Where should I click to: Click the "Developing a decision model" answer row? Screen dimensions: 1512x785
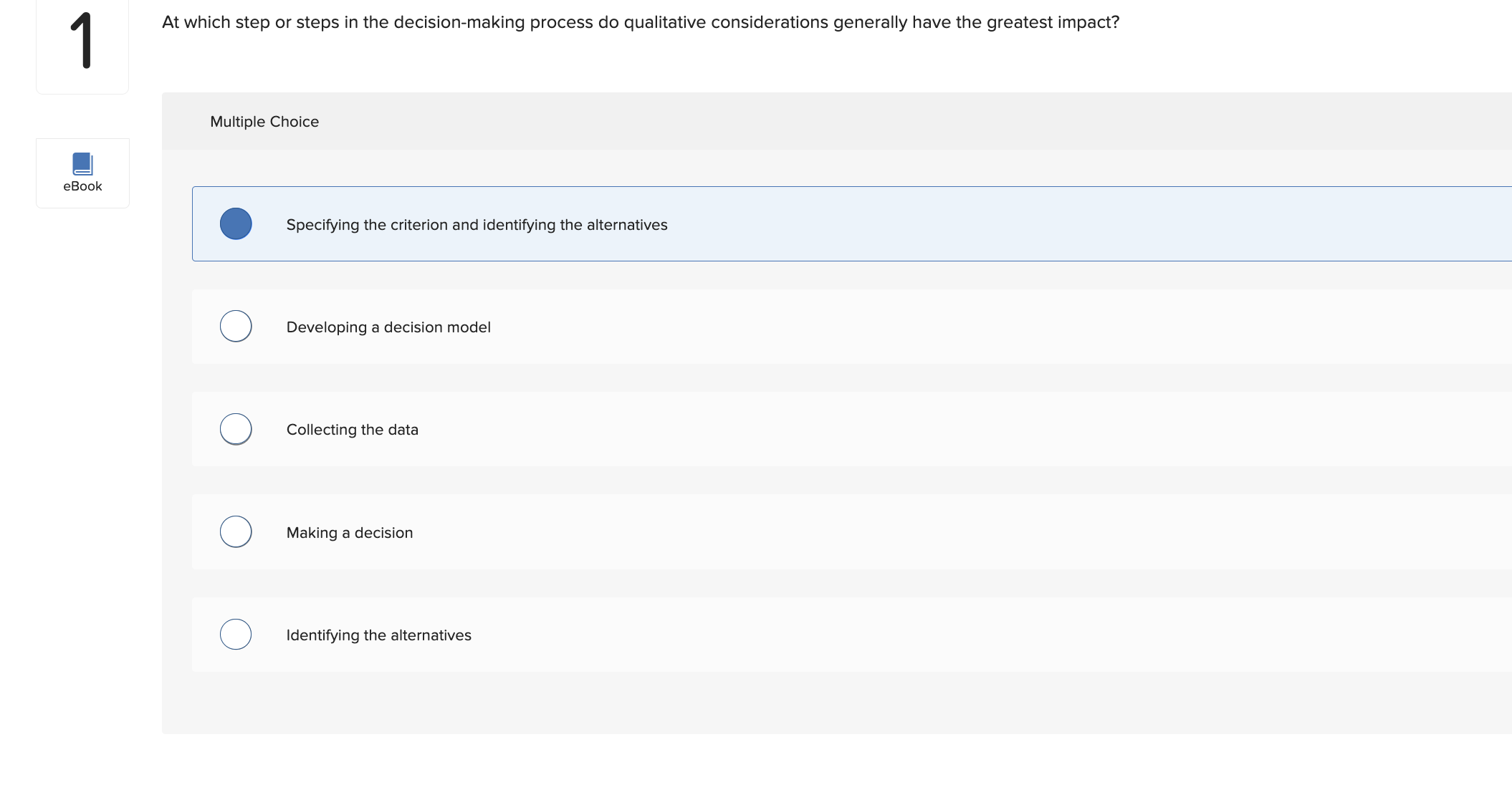(x=645, y=326)
